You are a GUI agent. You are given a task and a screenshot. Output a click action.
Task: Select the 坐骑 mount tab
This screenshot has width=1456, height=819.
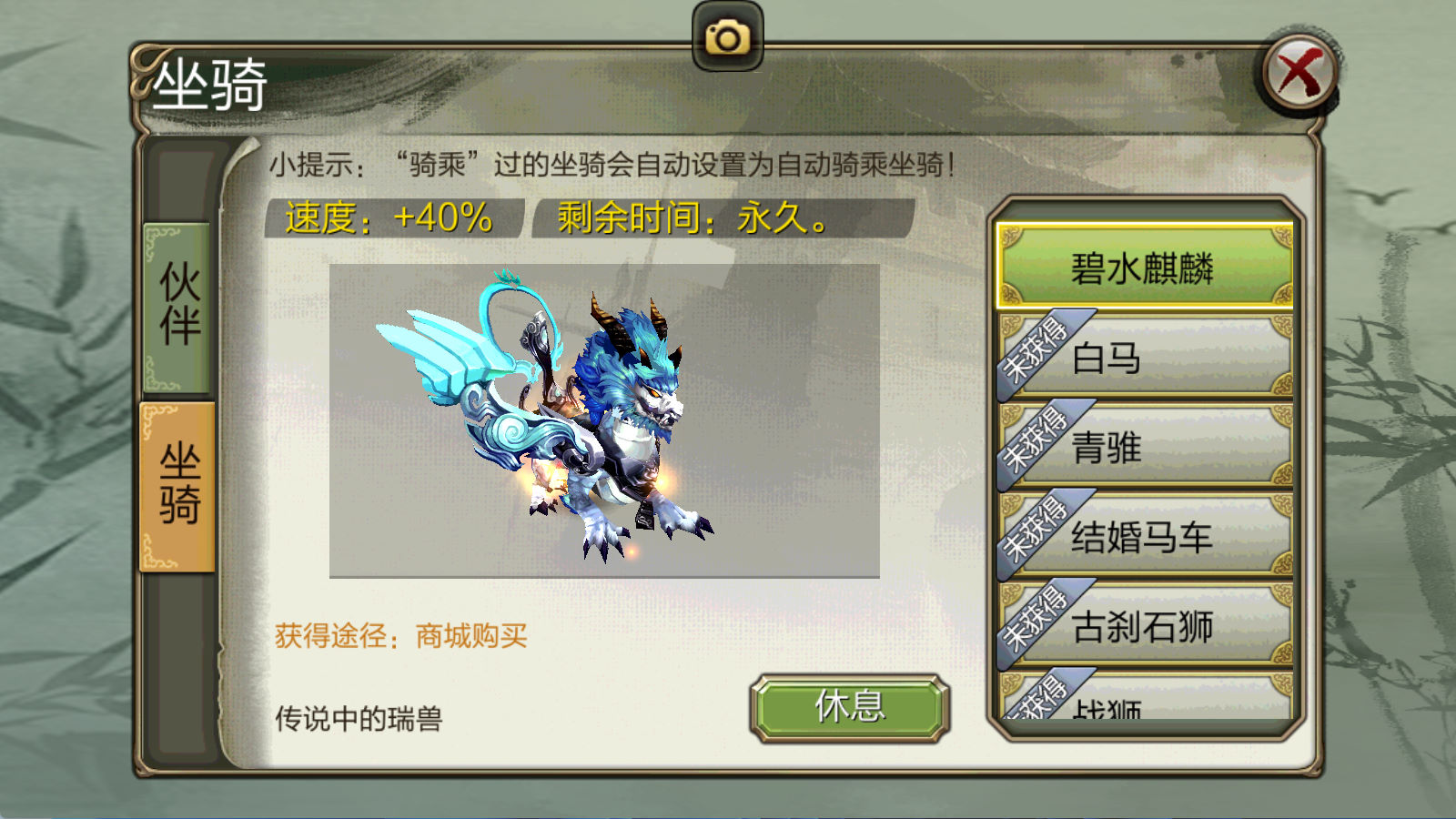177,487
